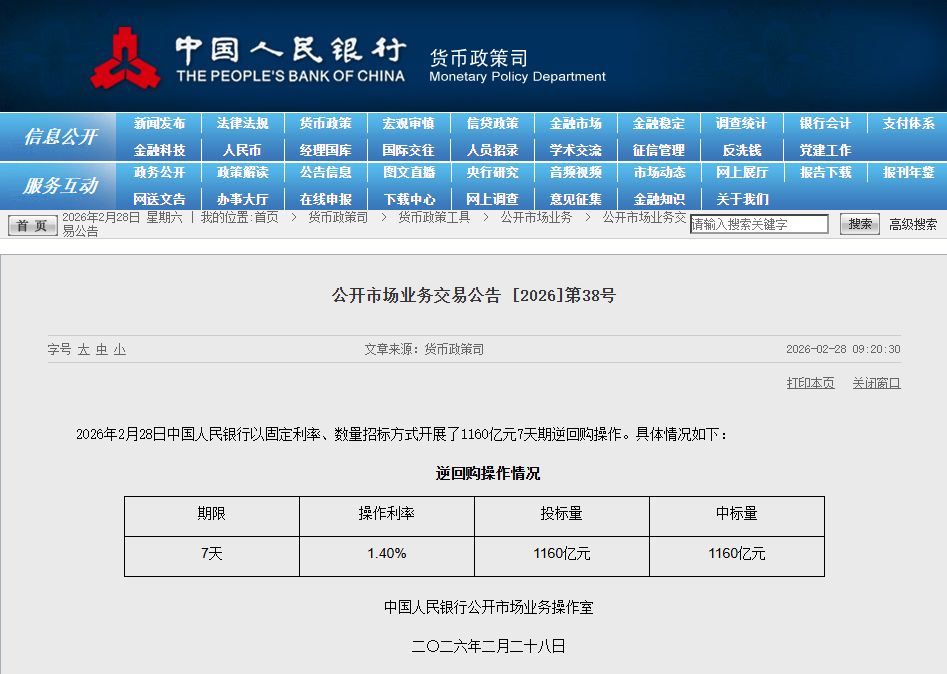Open the 货币政策 menu item
This screenshot has width=947, height=674.
click(x=325, y=124)
